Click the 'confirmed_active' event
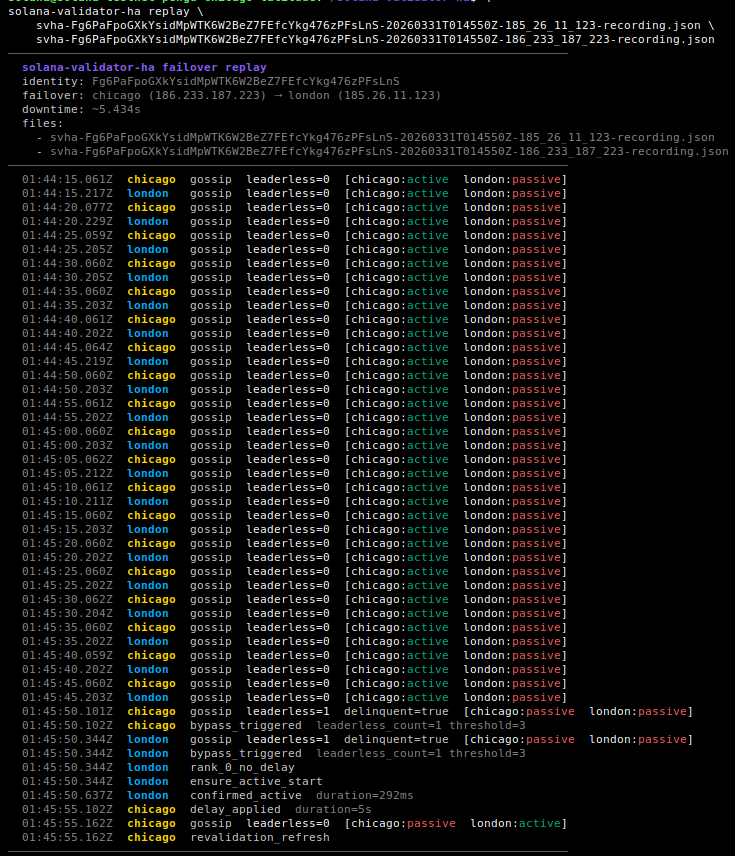The image size is (735, 856). pyautogui.click(x=246, y=795)
